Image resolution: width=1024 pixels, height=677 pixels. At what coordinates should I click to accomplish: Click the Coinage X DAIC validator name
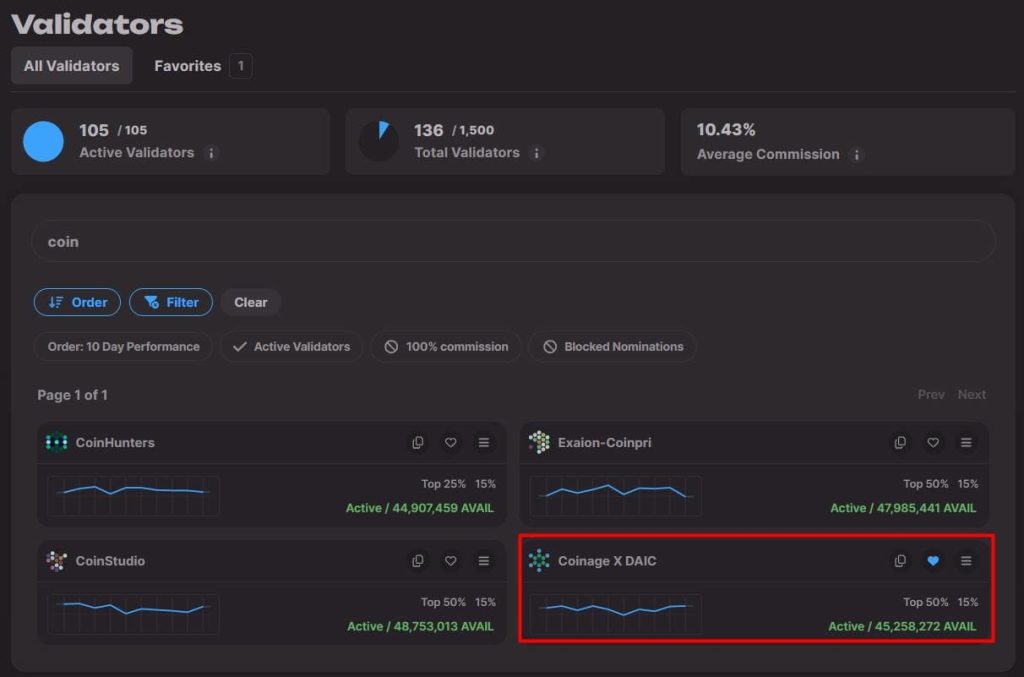pyautogui.click(x=607, y=561)
